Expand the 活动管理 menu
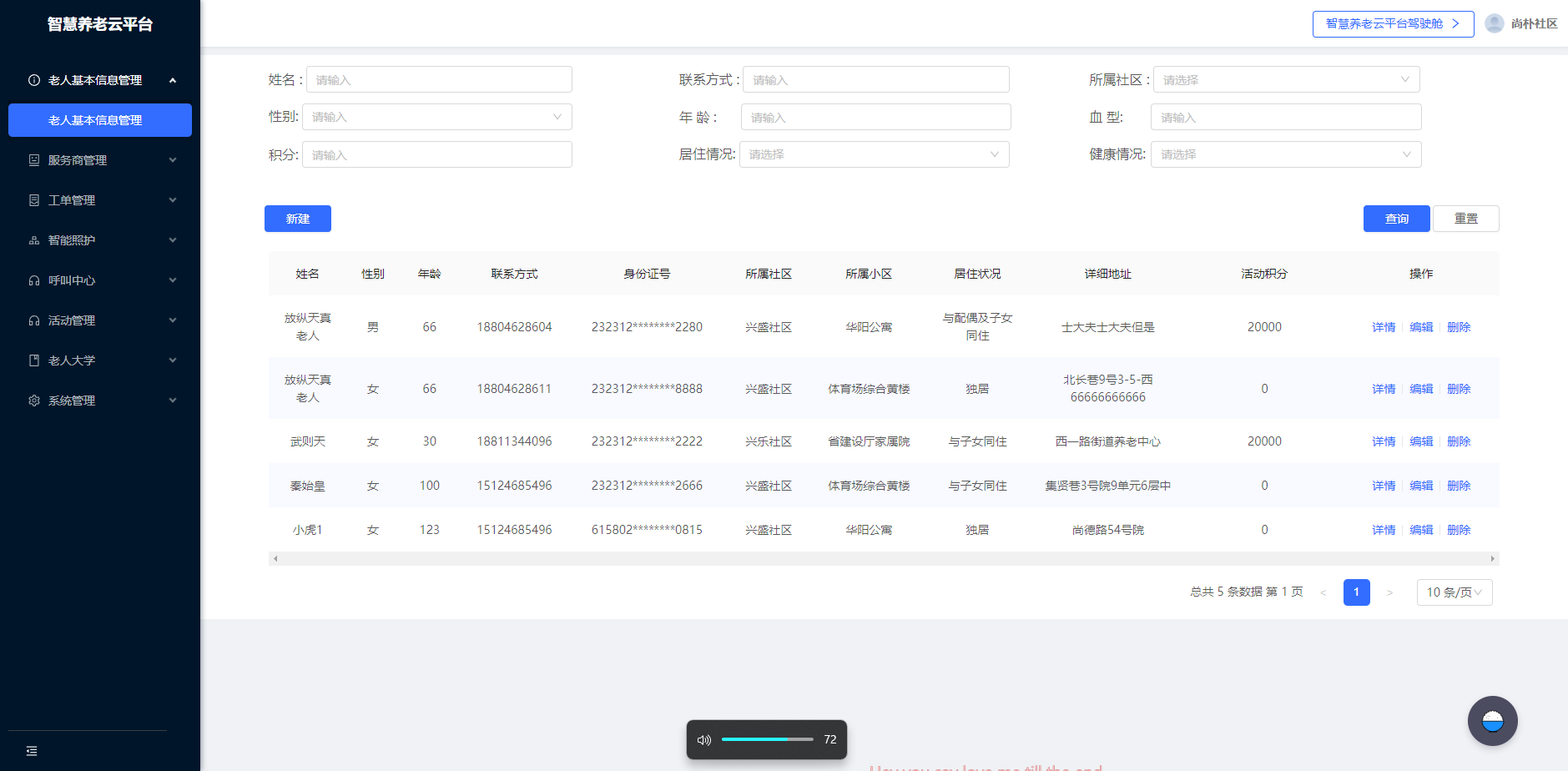 tap(173, 320)
